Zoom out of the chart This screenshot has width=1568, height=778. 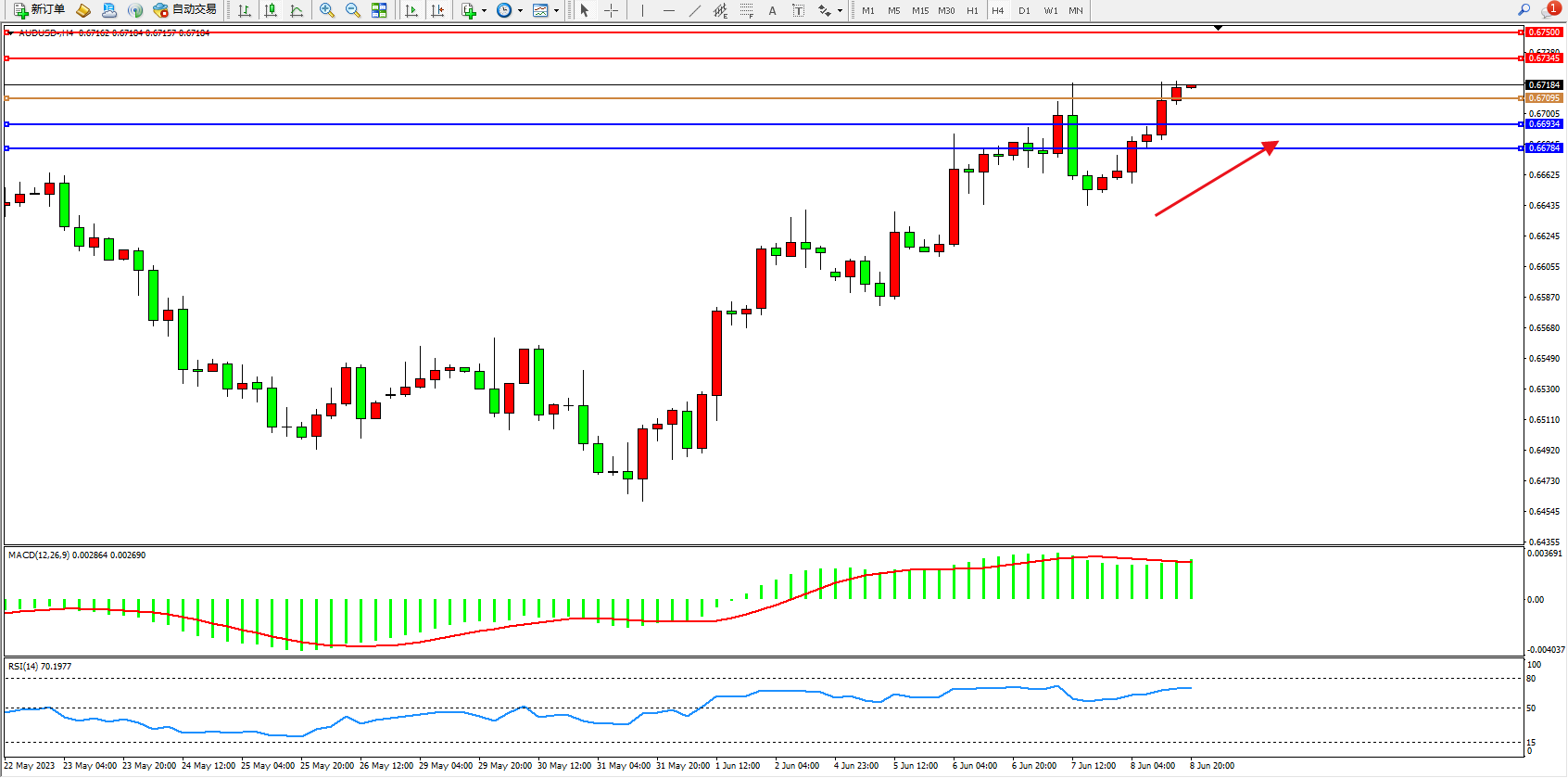coord(353,10)
